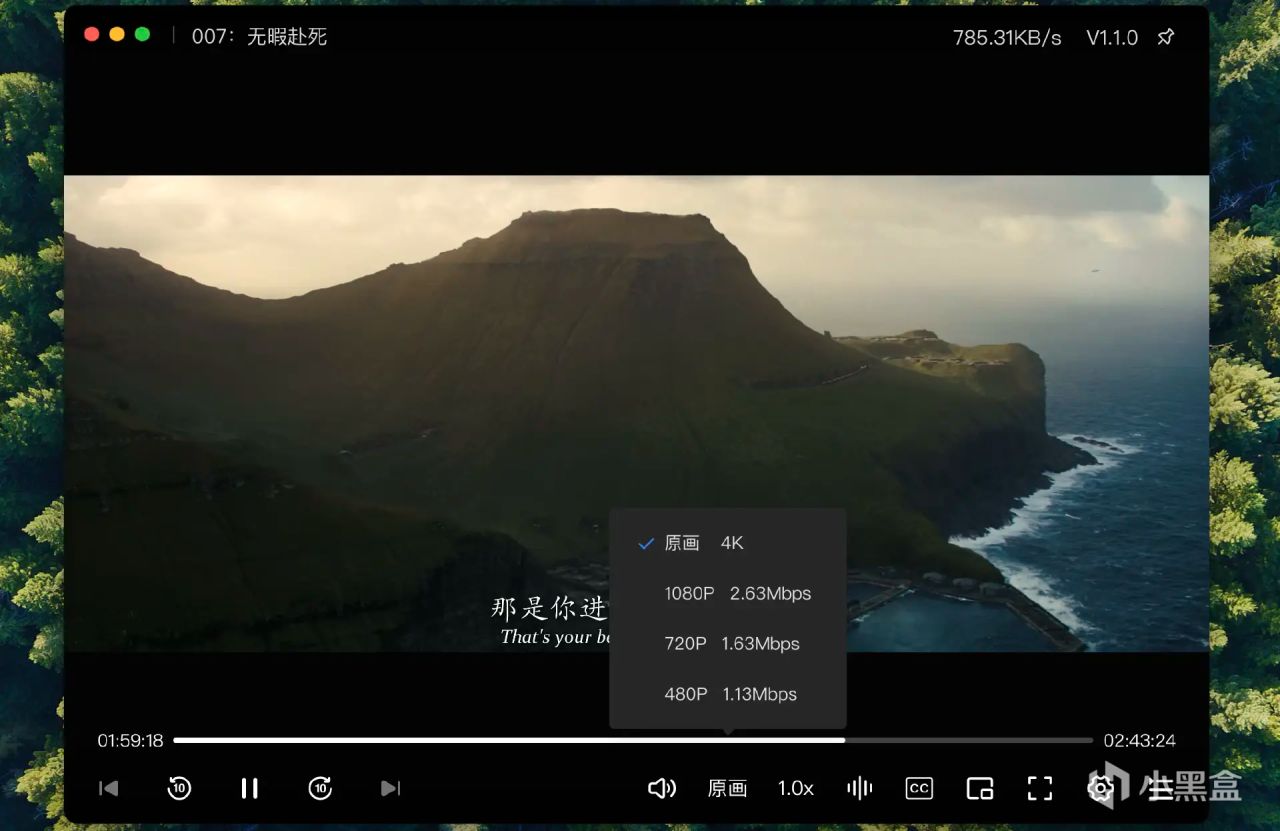Seek on the video progress bar

(633, 740)
